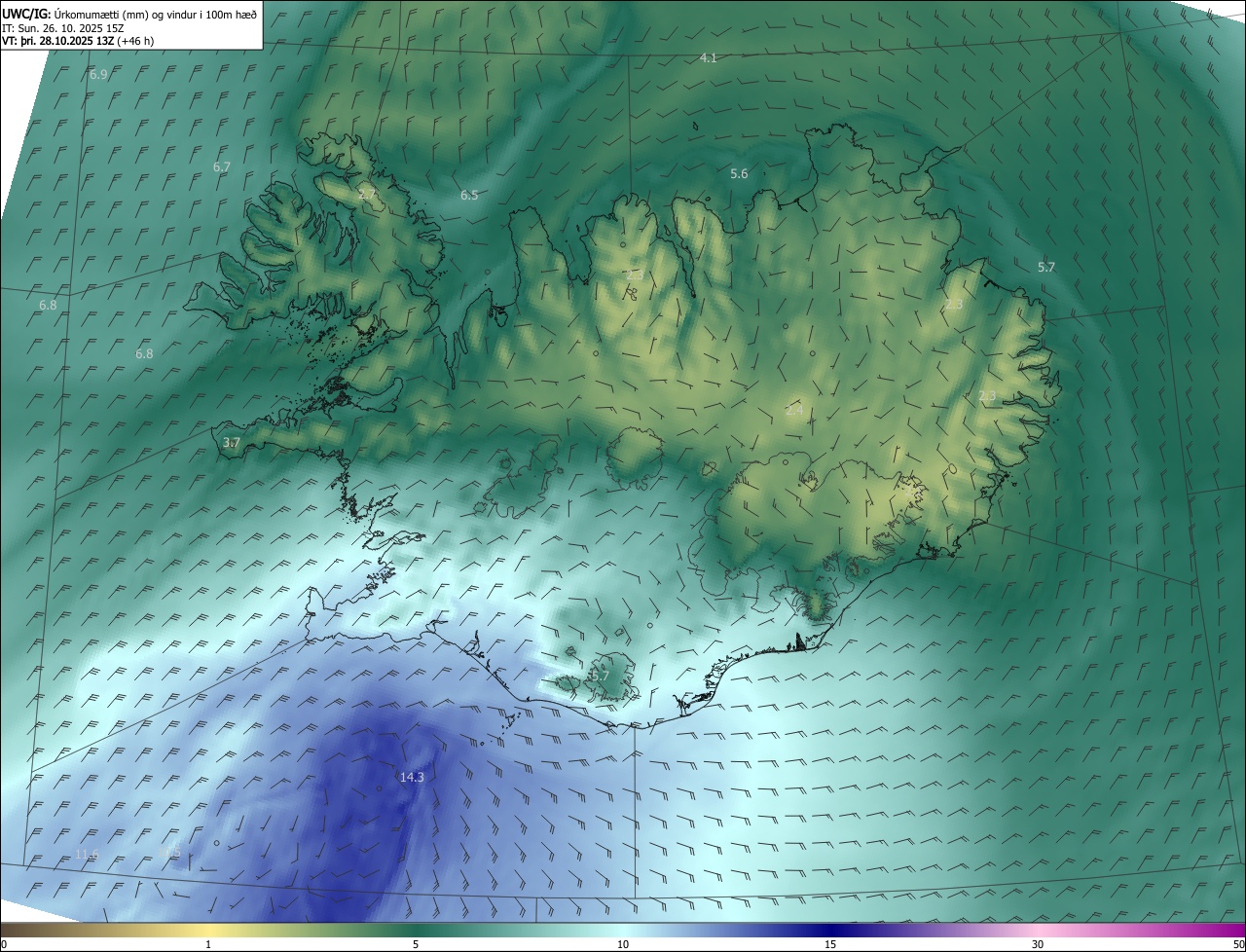Click the 6.5 value label

click(x=469, y=196)
